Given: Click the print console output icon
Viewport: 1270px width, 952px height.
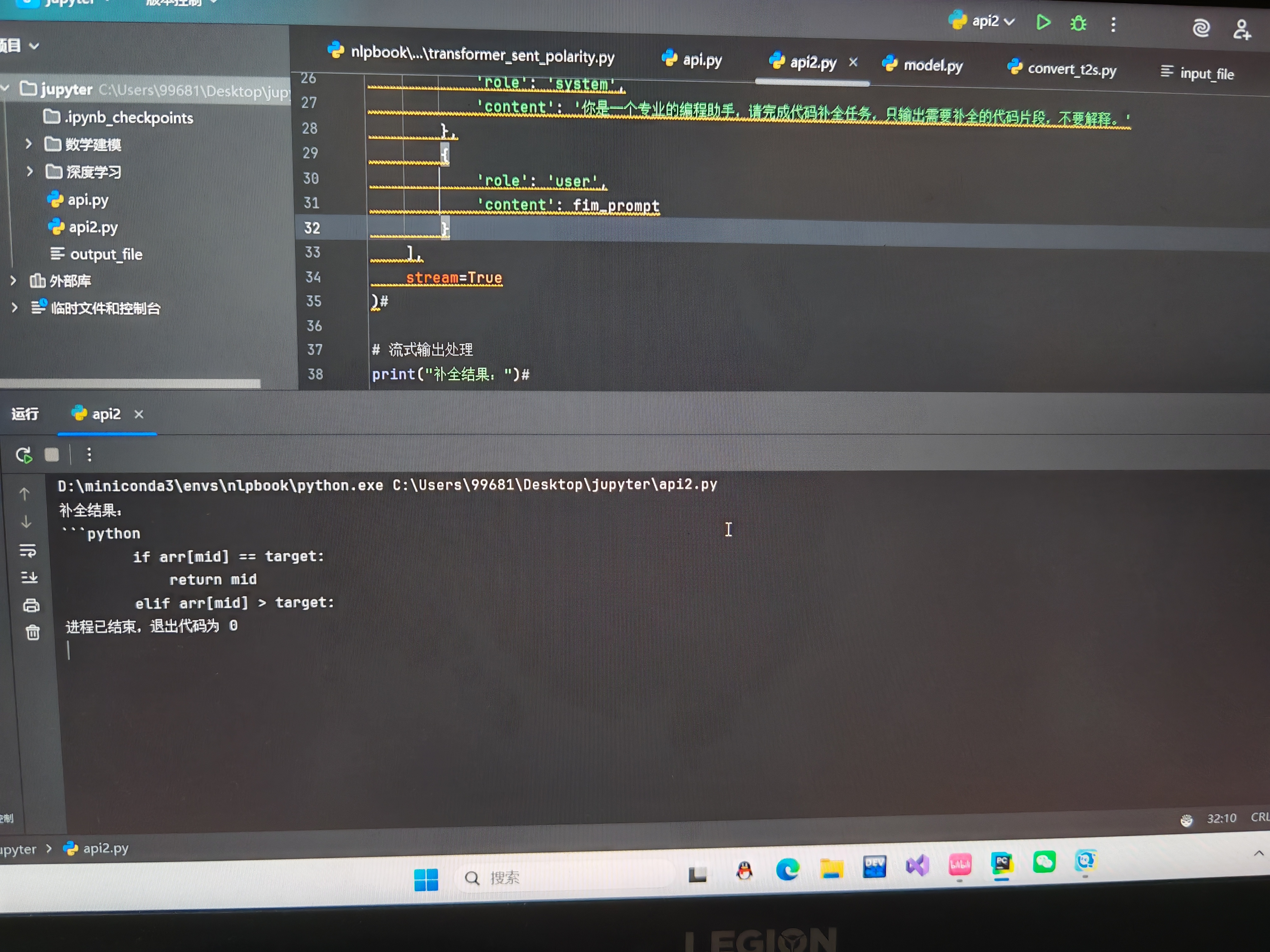Looking at the screenshot, I should [31, 606].
